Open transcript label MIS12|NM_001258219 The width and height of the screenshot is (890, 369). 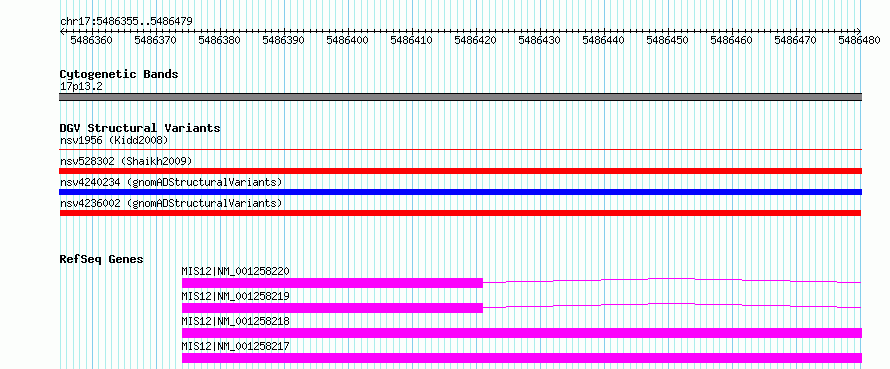point(236,296)
